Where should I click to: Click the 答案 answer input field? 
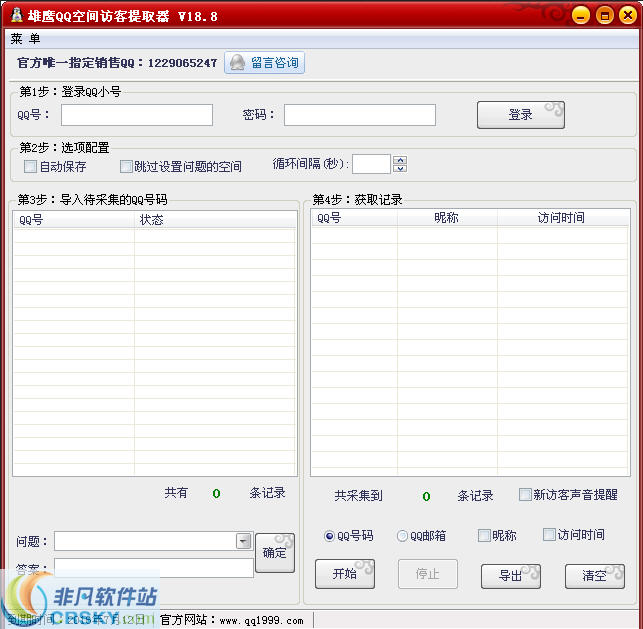tap(154, 567)
